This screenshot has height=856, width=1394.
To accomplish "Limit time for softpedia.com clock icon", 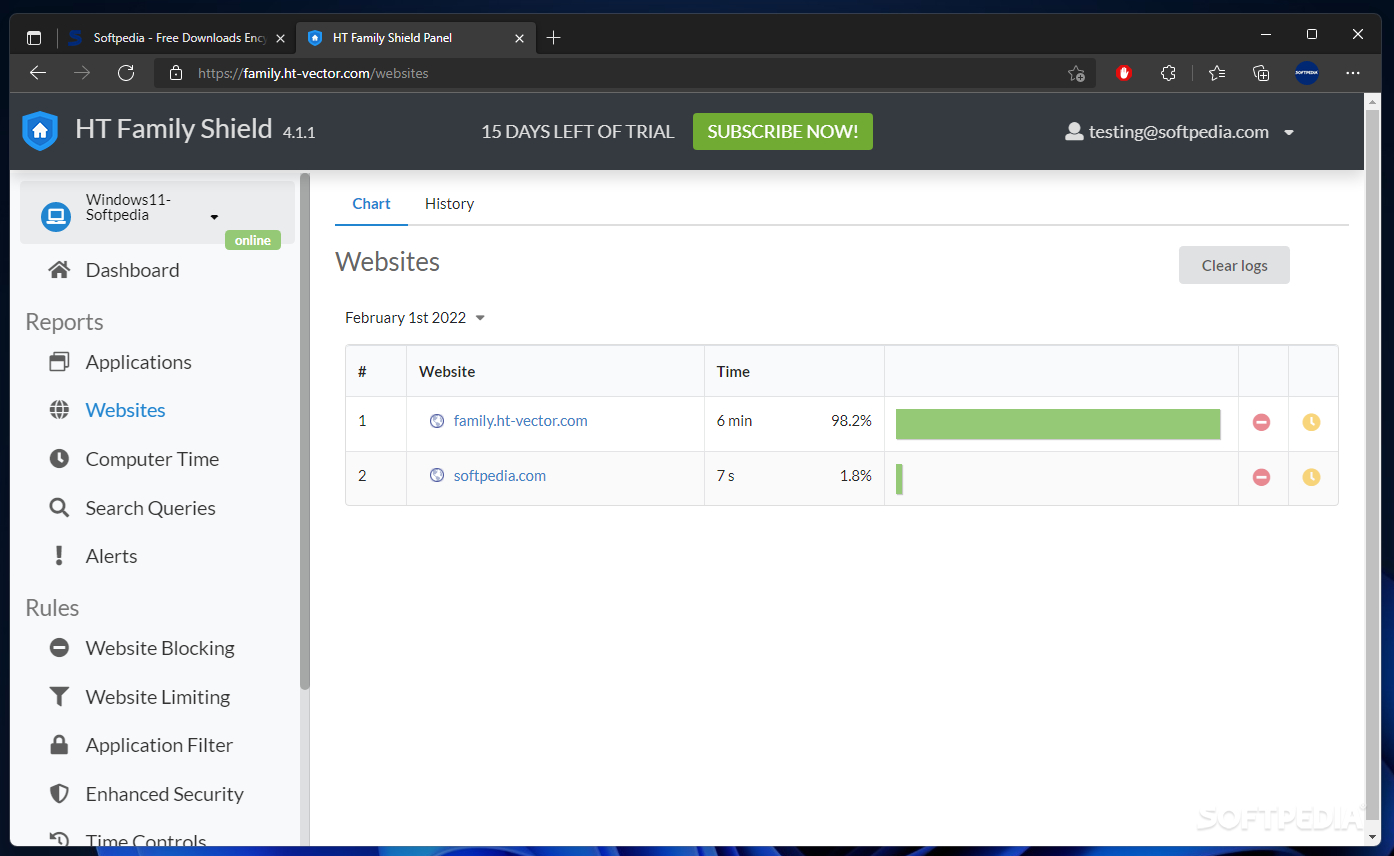I will point(1312,477).
